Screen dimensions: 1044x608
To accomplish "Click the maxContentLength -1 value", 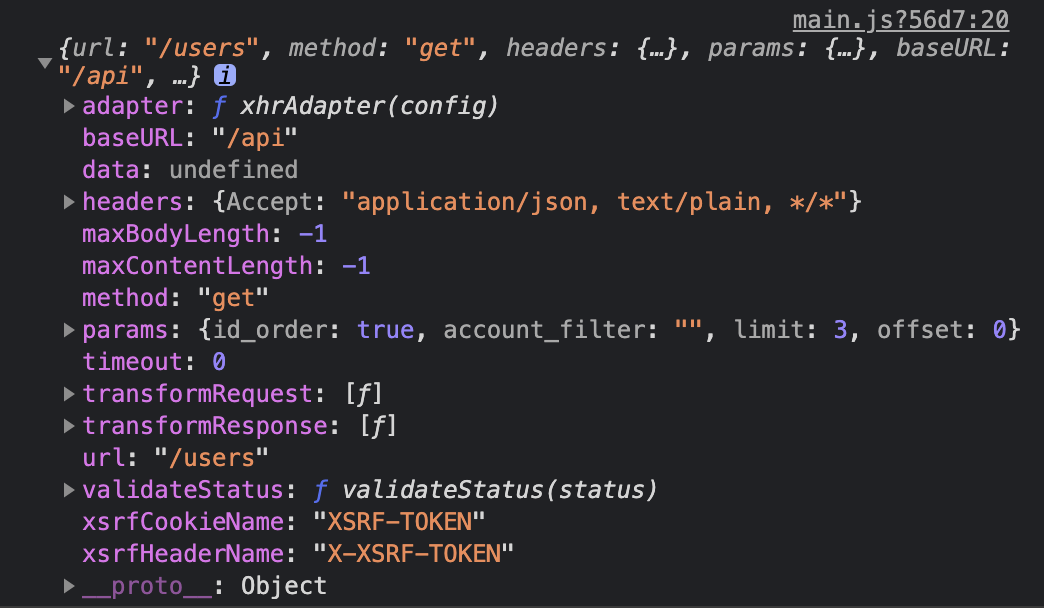I will coord(356,266).
